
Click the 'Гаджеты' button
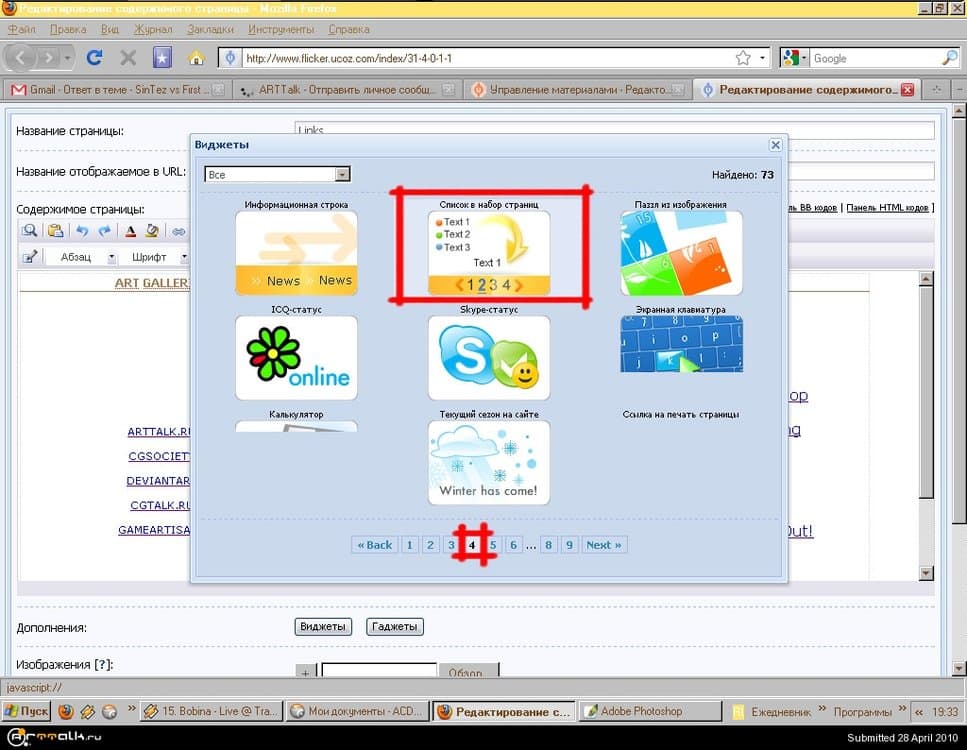(x=395, y=627)
